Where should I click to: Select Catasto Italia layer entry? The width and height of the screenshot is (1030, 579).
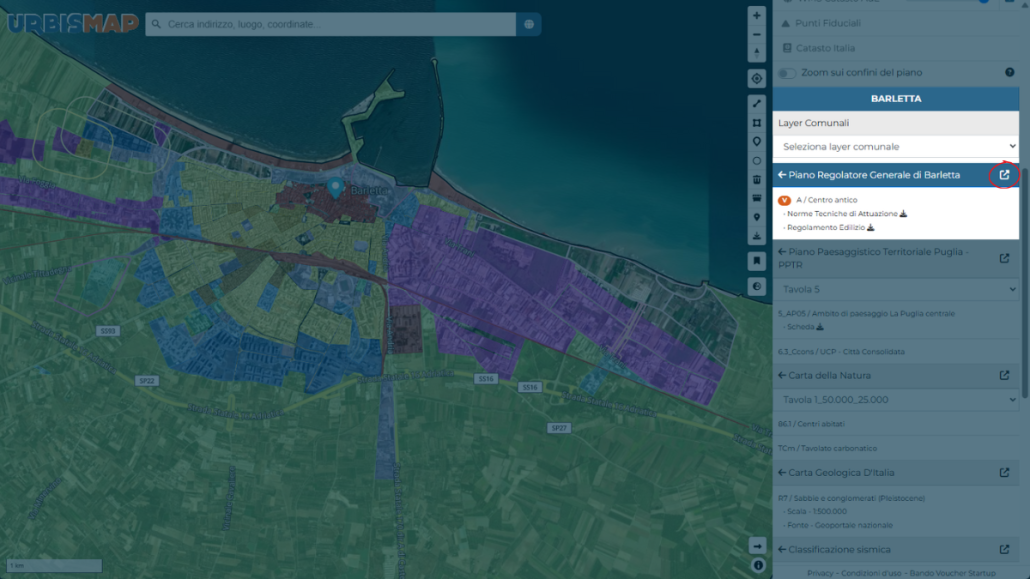[825, 48]
